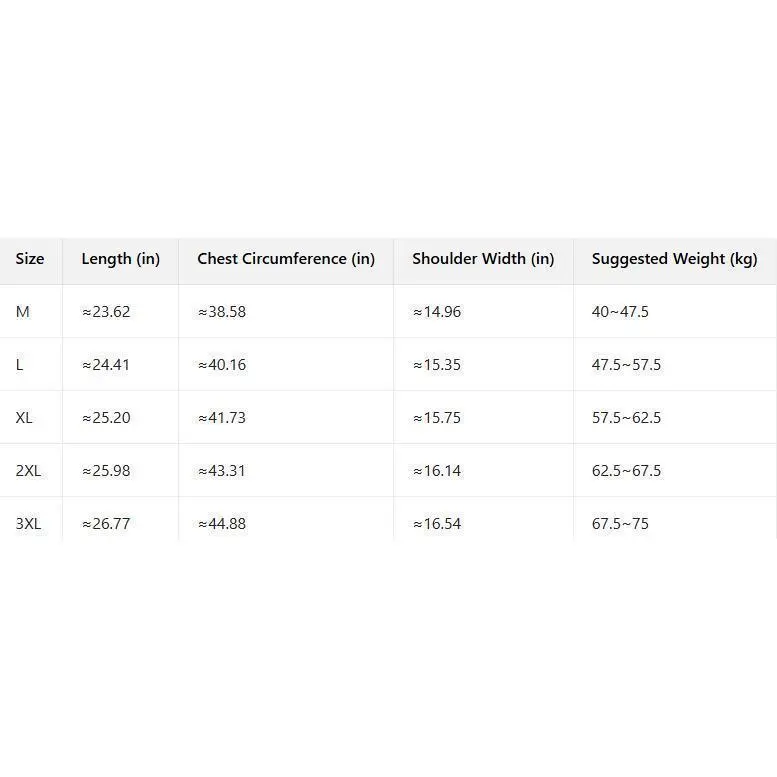
Task: Click the XL size row label
Action: pos(24,418)
